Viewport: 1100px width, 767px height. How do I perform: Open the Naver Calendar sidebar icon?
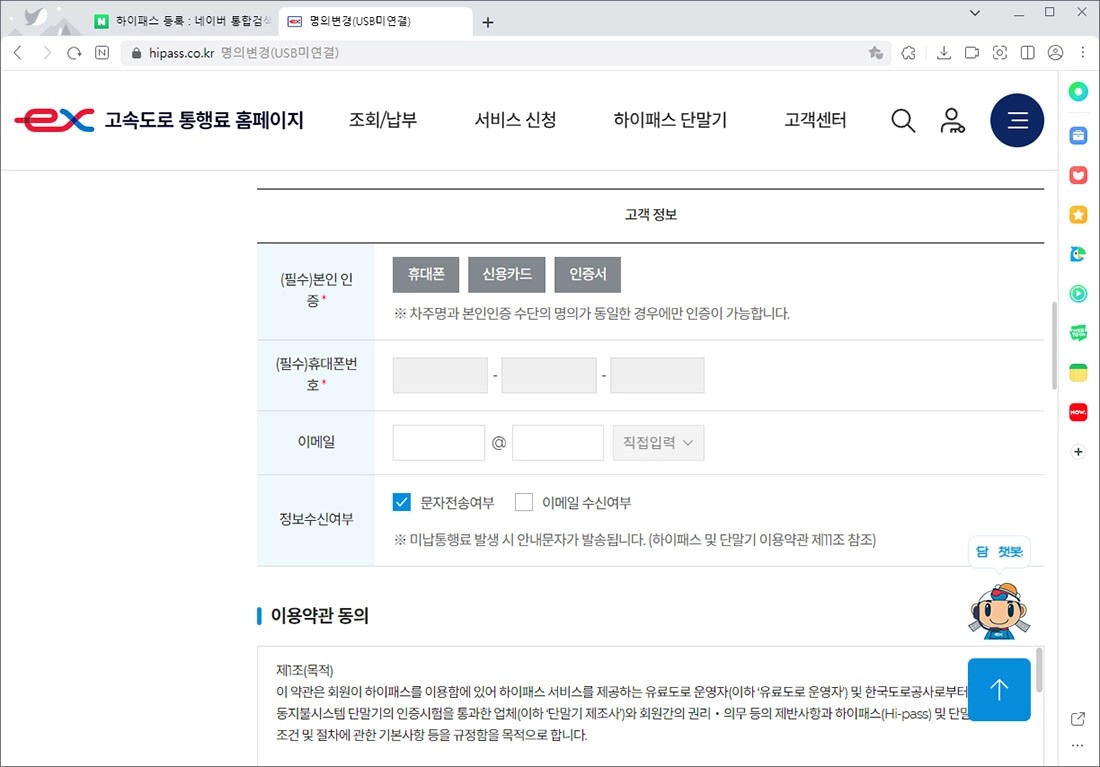pyautogui.click(x=1078, y=371)
